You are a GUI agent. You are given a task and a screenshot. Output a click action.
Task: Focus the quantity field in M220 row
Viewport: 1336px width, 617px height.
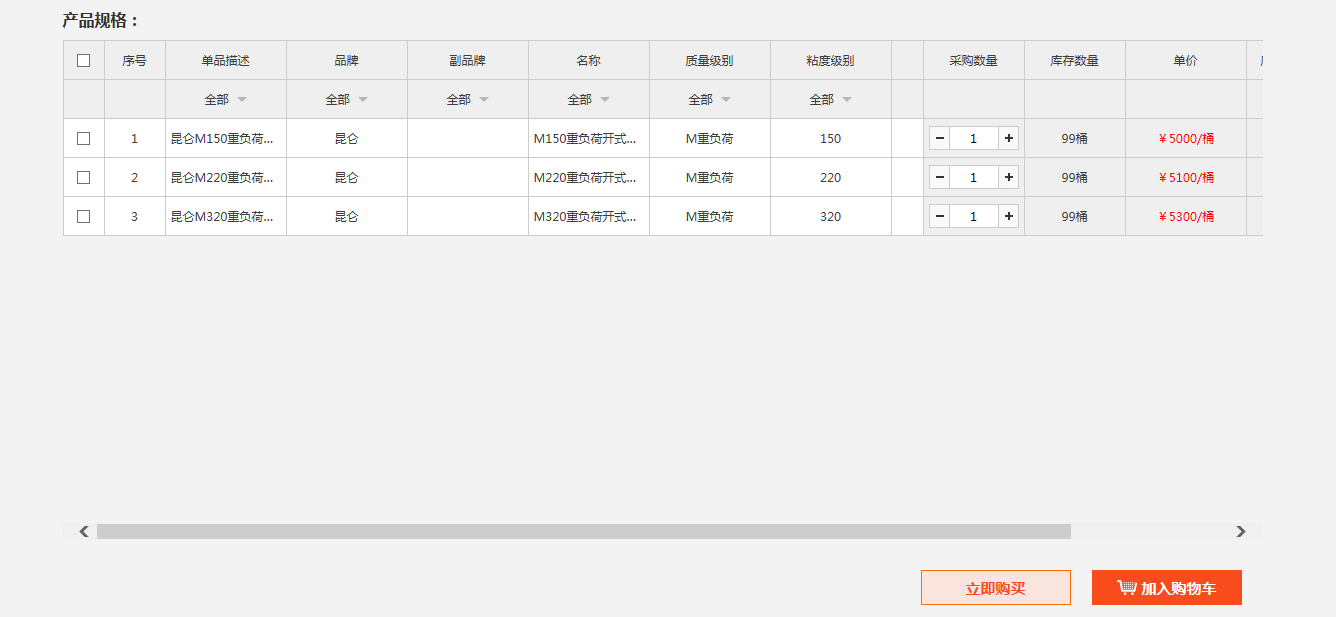(x=974, y=177)
